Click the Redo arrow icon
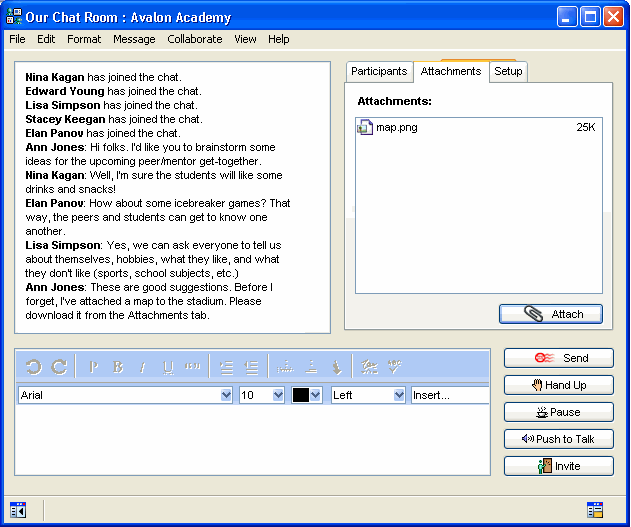This screenshot has height=527, width=631. click(x=59, y=367)
